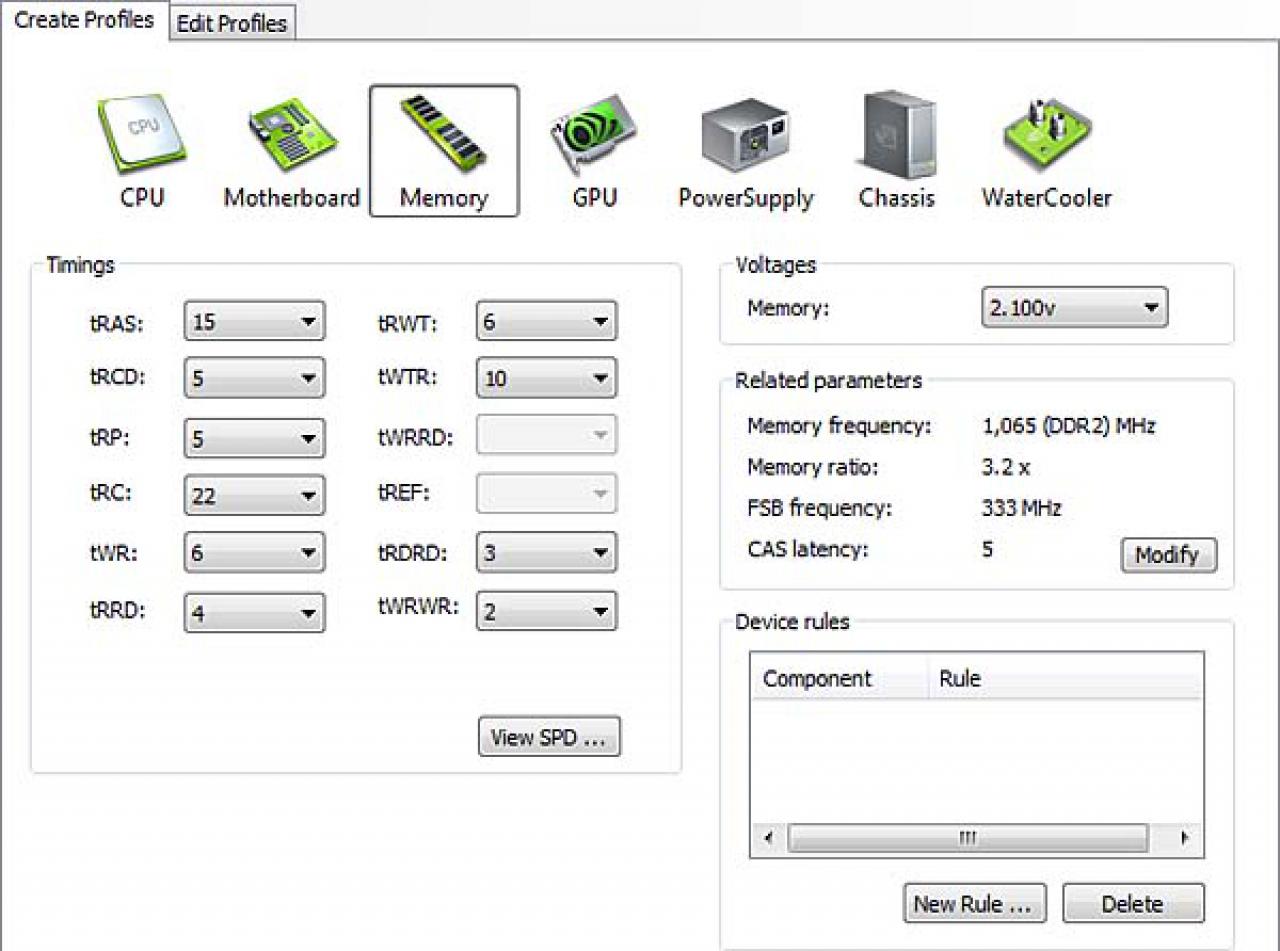Open the tWRWR timing dropdown
1280x951 pixels.
pos(547,611)
